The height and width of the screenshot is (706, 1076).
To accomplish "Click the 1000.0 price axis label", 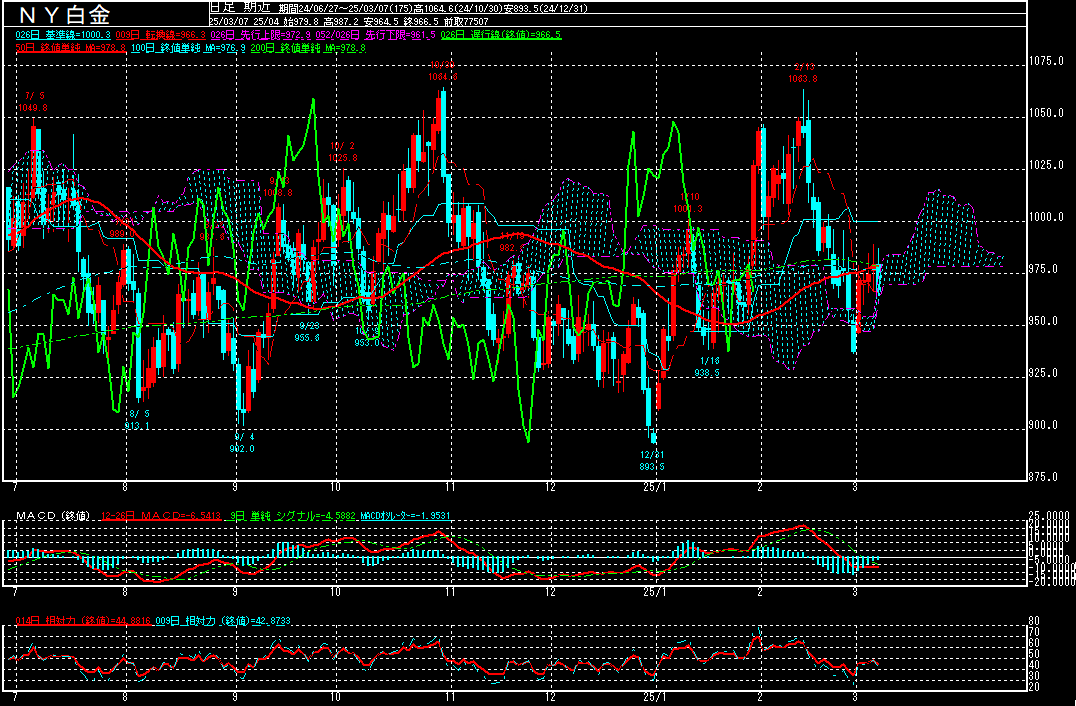I will (1046, 217).
